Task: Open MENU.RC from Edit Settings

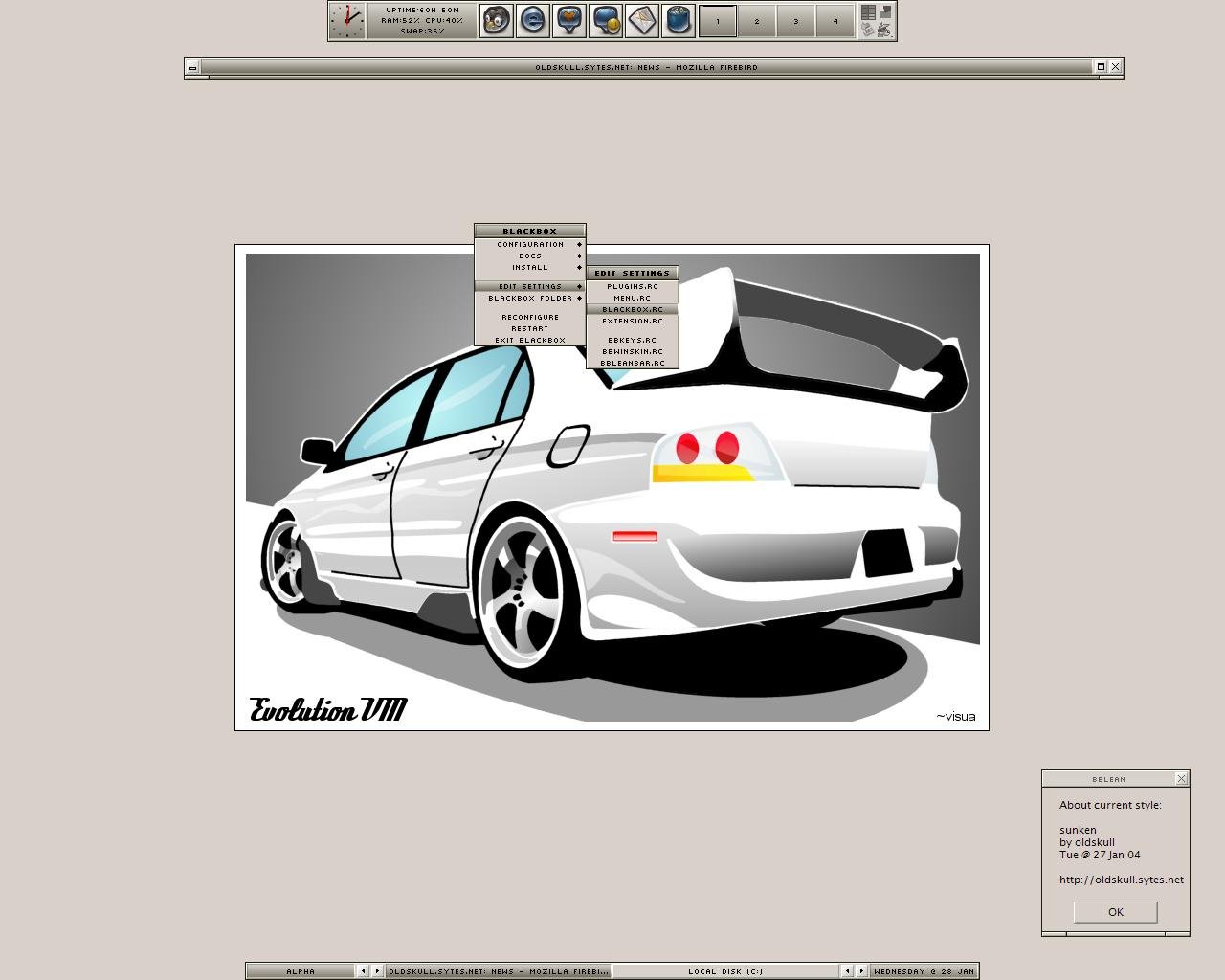Action: [633, 298]
